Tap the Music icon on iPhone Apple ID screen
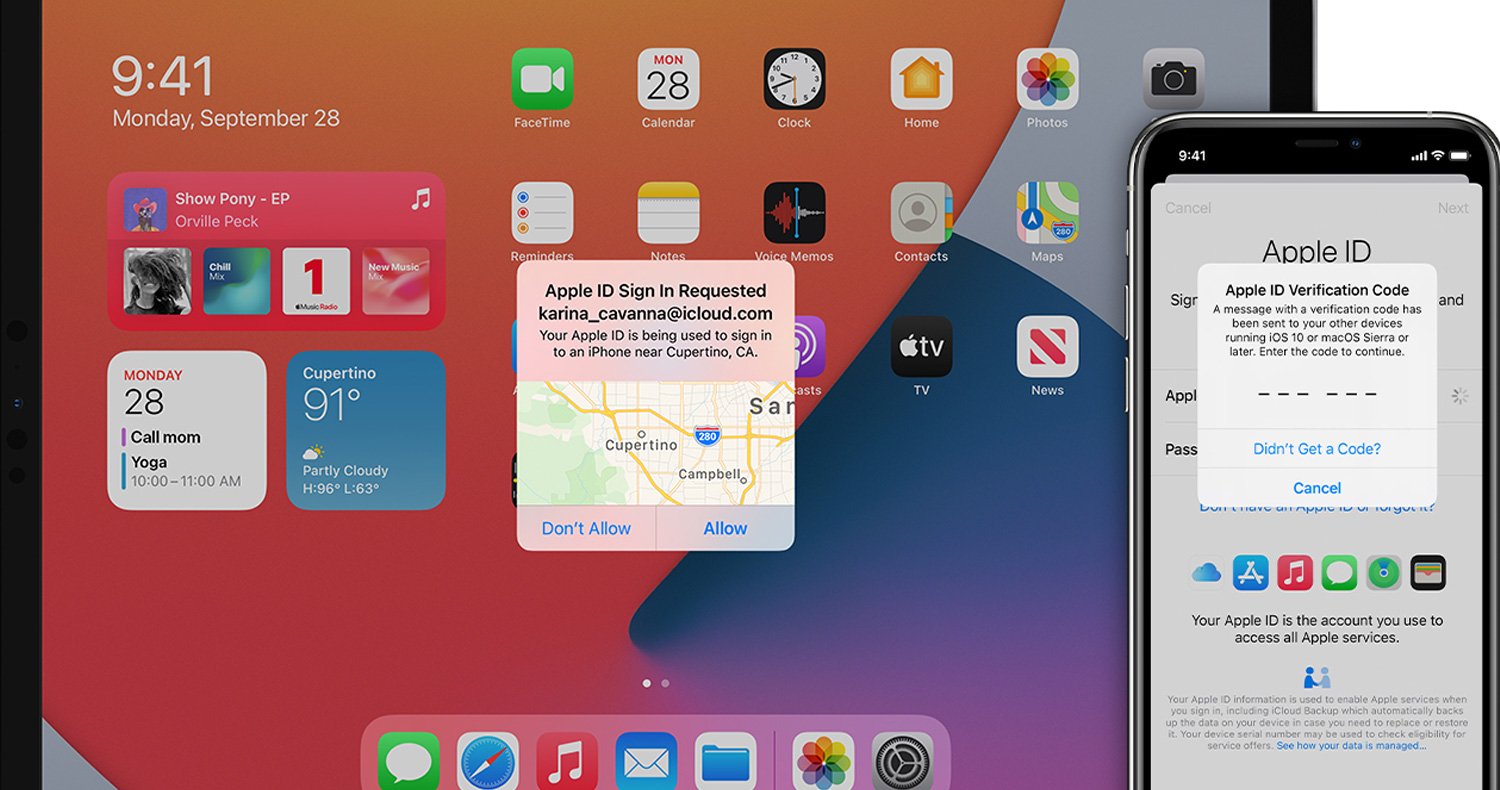Viewport: 1500px width, 790px height. 1295,573
